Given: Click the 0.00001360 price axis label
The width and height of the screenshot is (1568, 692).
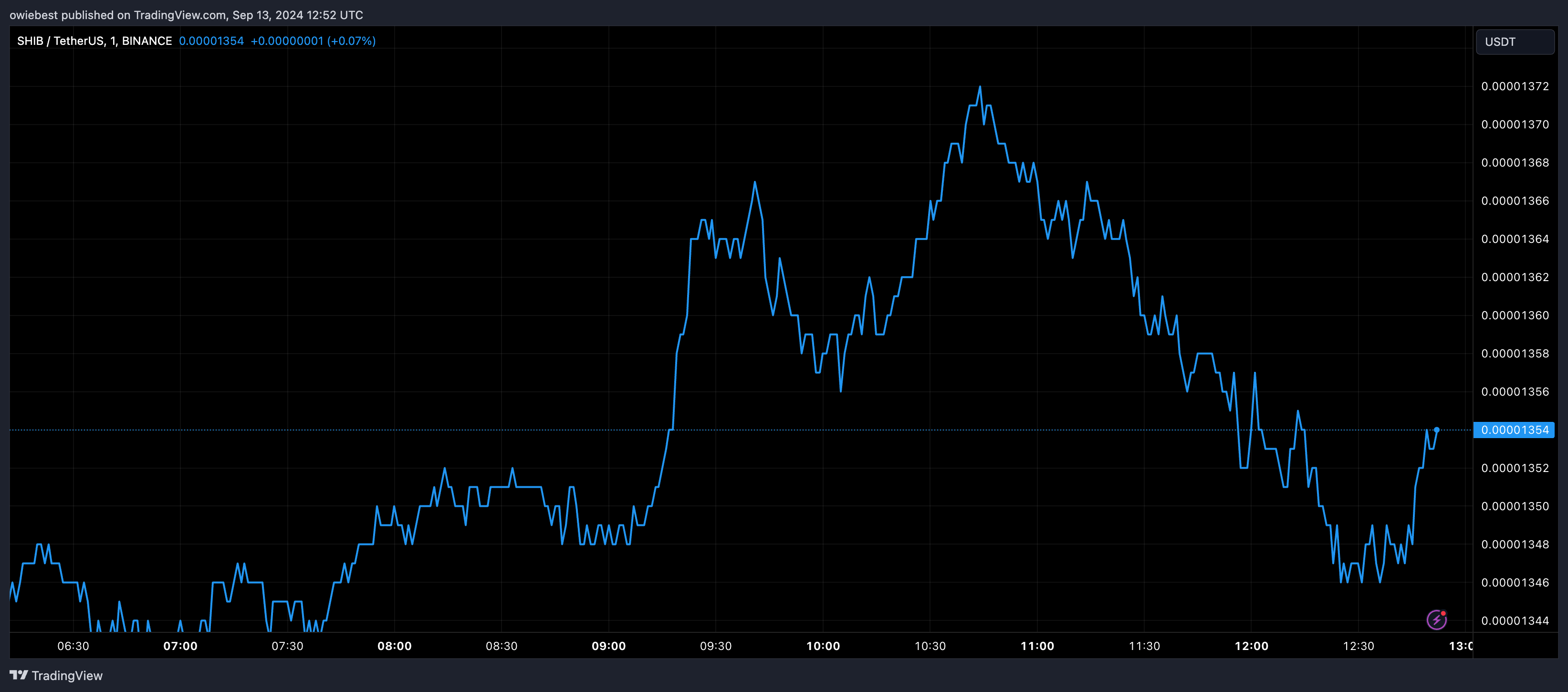Looking at the screenshot, I should [x=1515, y=315].
